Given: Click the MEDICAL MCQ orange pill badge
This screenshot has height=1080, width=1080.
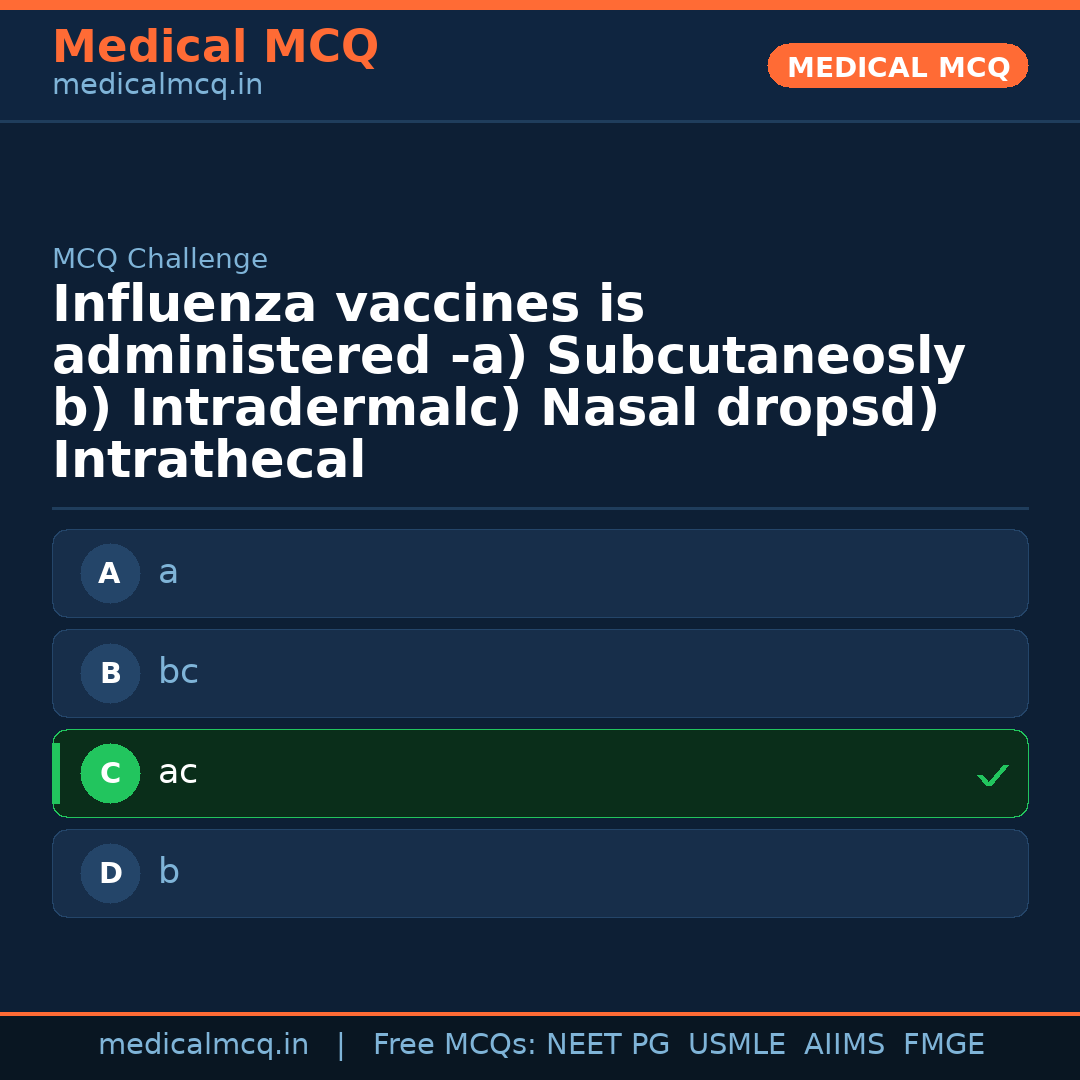Looking at the screenshot, I should (x=897, y=66).
